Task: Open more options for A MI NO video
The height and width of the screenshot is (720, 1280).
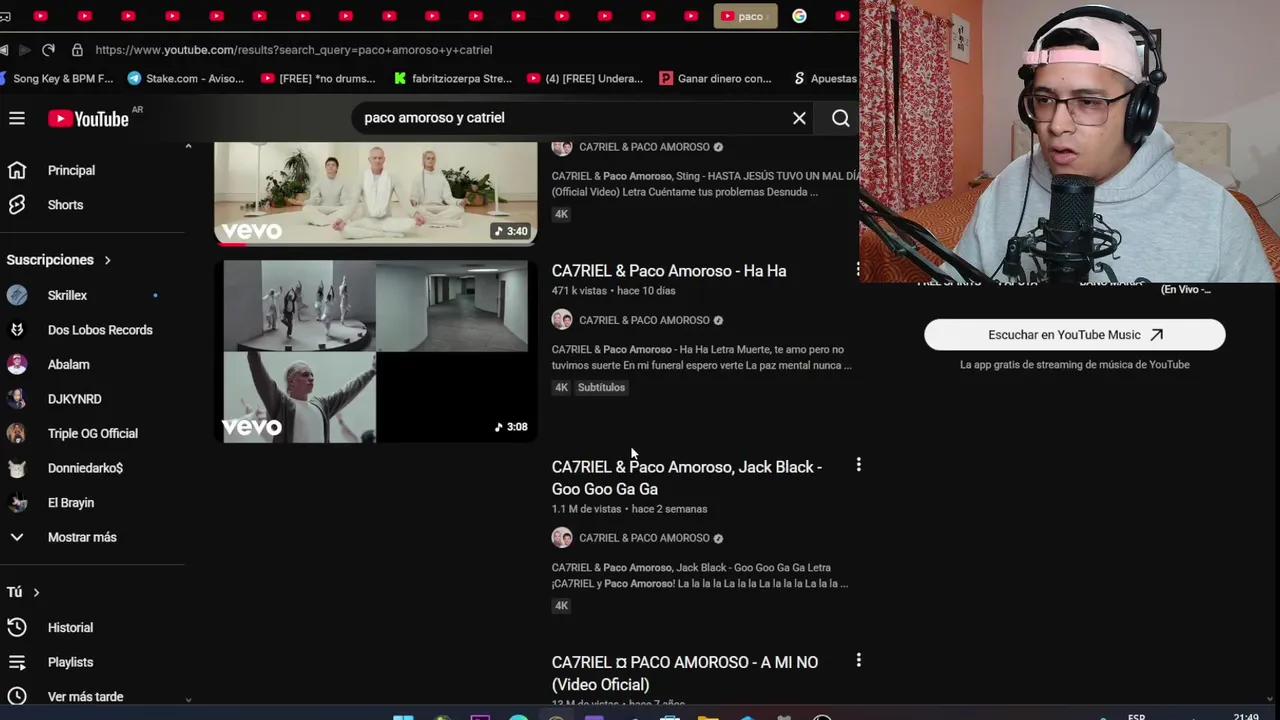Action: pos(858,660)
